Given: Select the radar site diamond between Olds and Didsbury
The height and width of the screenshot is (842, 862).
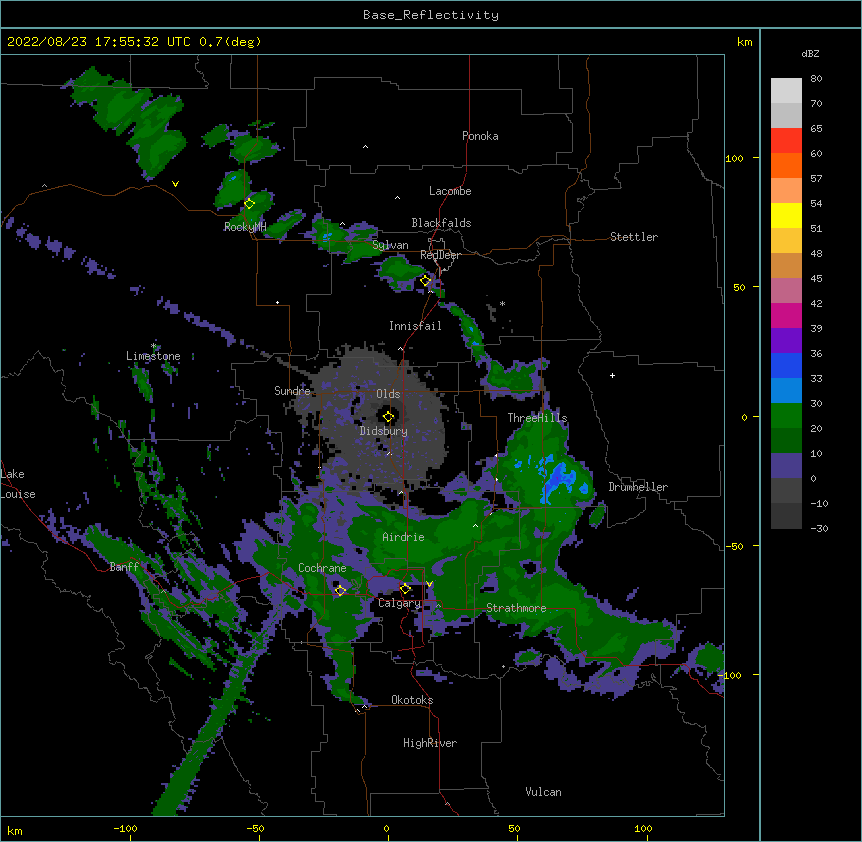Looking at the screenshot, I should (389, 417).
